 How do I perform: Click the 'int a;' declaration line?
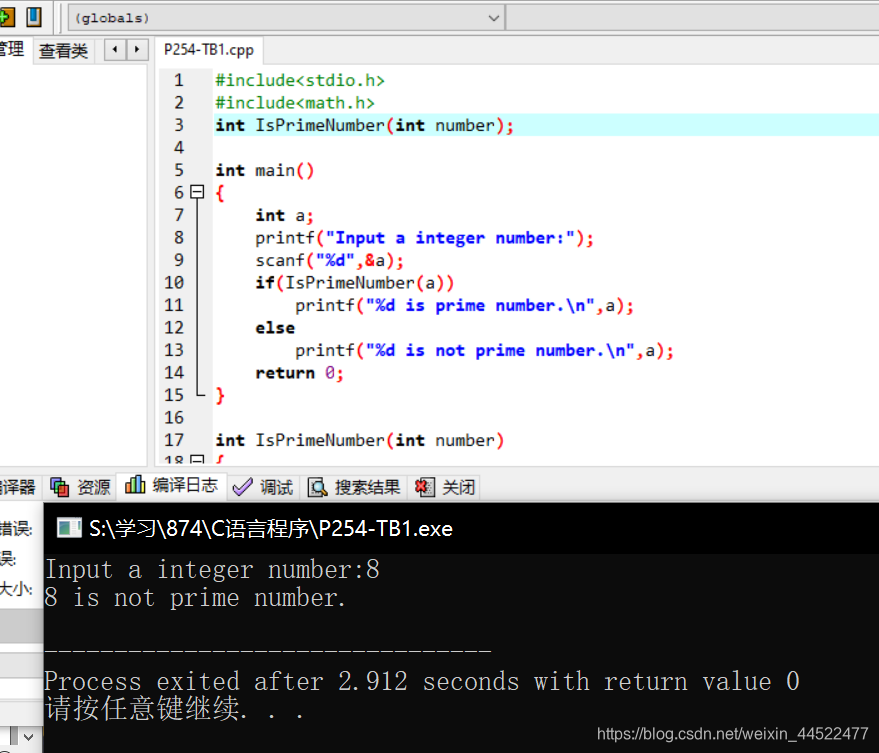pyautogui.click(x=284, y=215)
